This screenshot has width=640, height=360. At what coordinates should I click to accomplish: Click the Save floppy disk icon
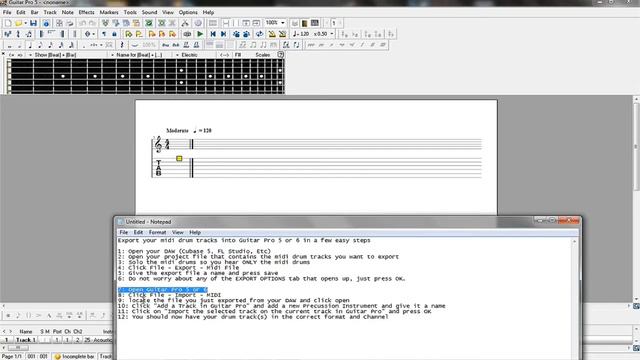point(33,23)
